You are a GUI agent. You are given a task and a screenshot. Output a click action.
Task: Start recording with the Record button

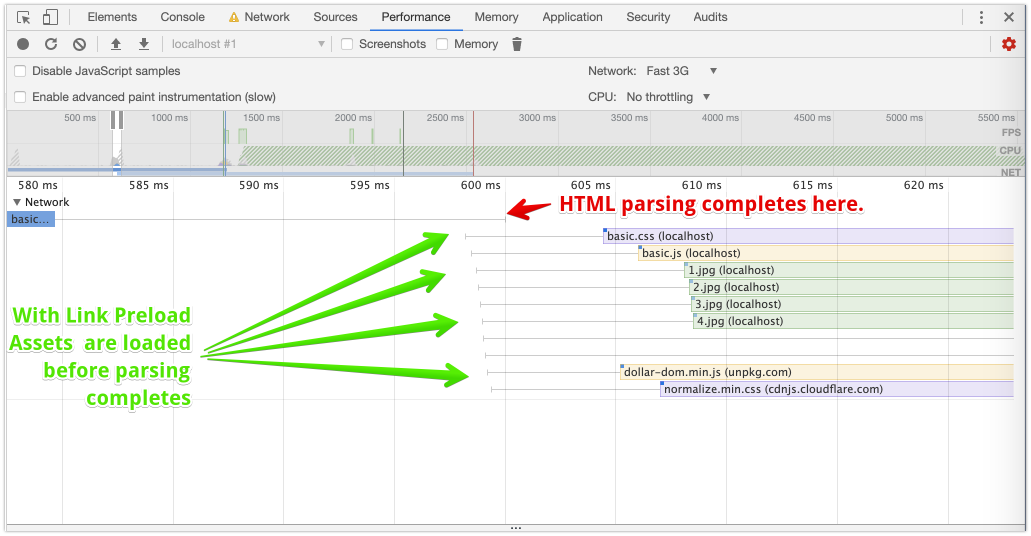pos(23,44)
